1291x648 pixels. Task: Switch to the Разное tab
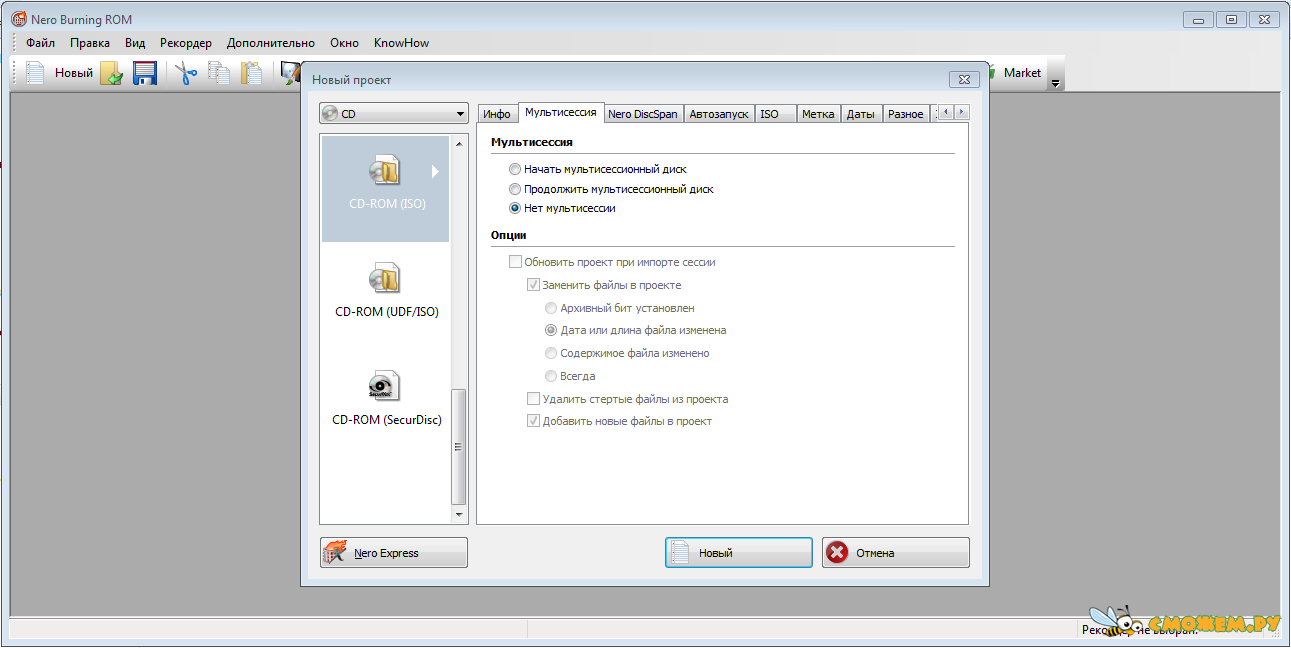pos(906,114)
